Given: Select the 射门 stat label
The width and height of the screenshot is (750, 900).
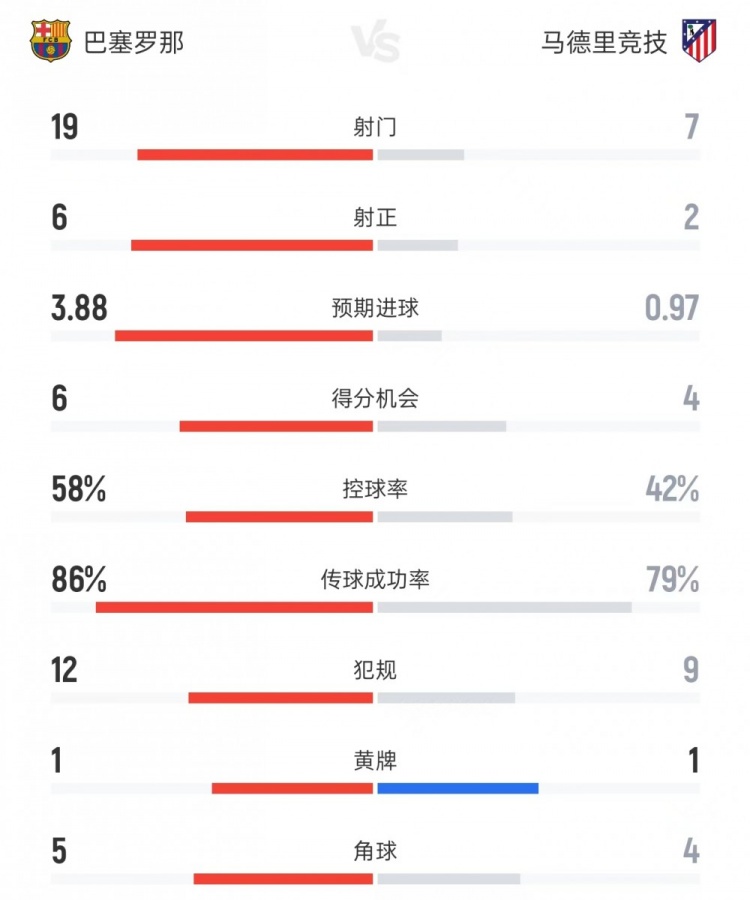Looking at the screenshot, I should click(x=375, y=127).
